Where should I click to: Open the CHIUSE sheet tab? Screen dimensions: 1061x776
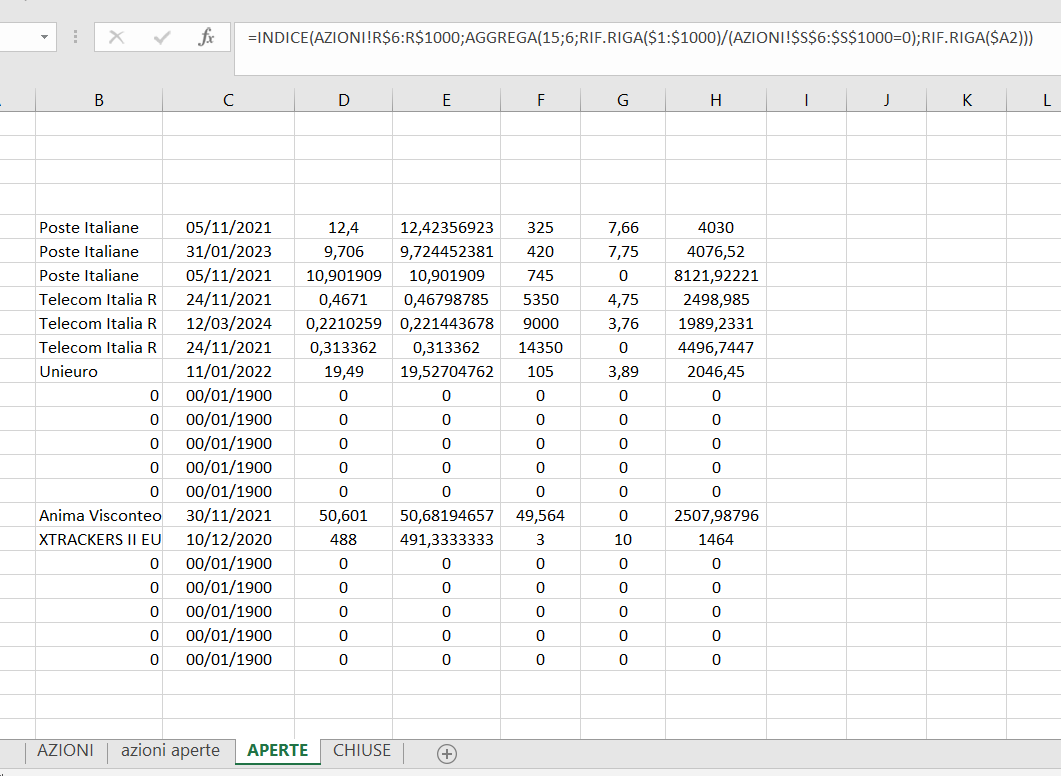click(362, 750)
